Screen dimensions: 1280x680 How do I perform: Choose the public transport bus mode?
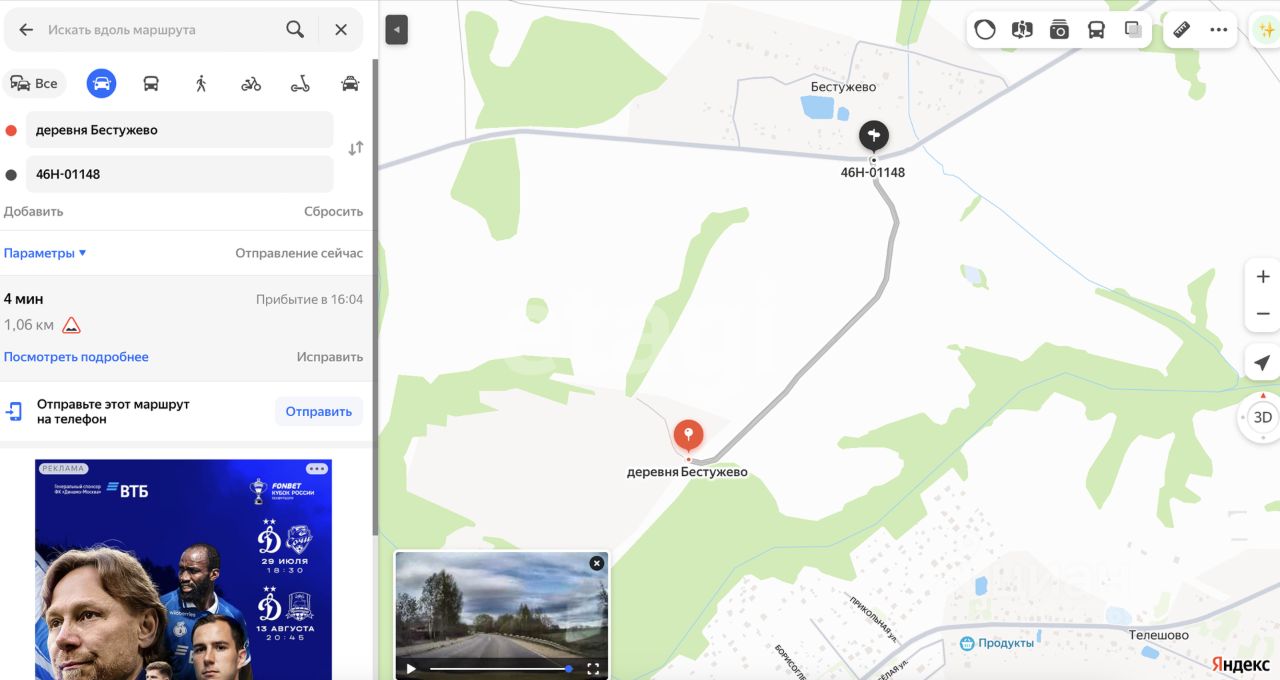click(x=151, y=83)
